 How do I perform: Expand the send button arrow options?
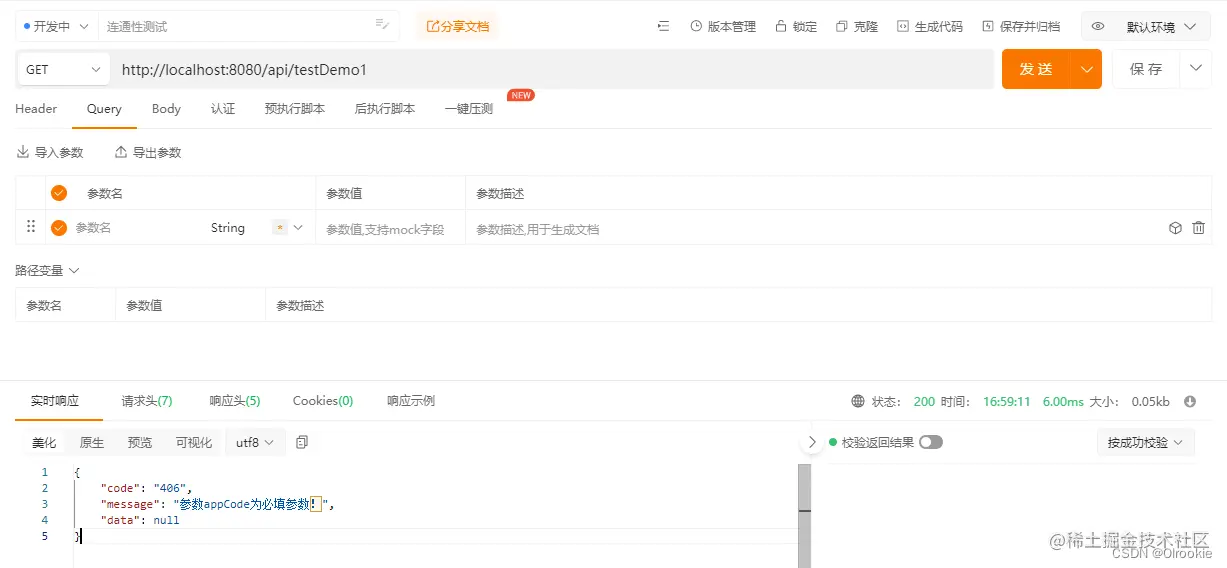point(1086,69)
